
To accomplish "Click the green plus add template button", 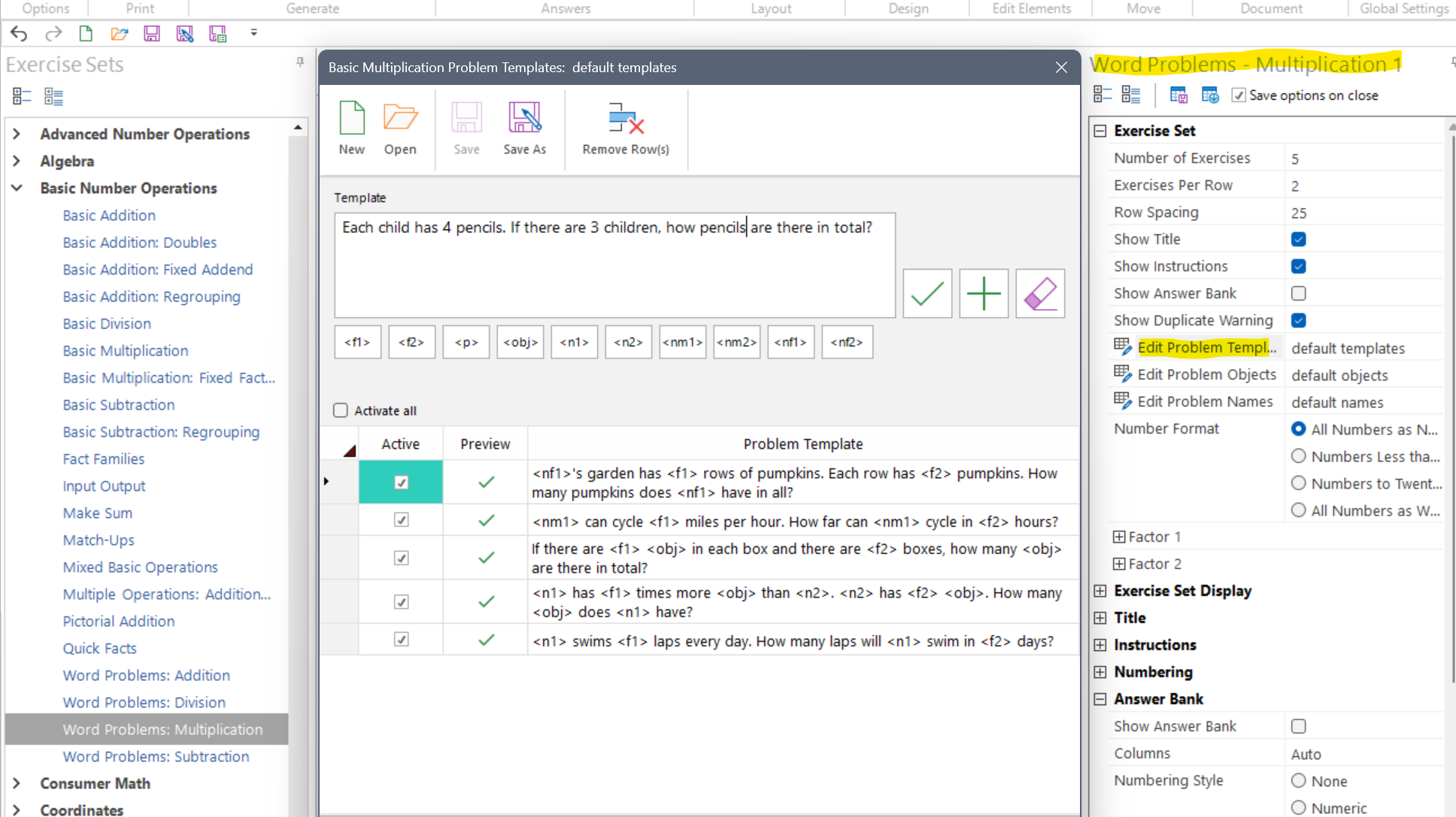I will click(x=983, y=294).
